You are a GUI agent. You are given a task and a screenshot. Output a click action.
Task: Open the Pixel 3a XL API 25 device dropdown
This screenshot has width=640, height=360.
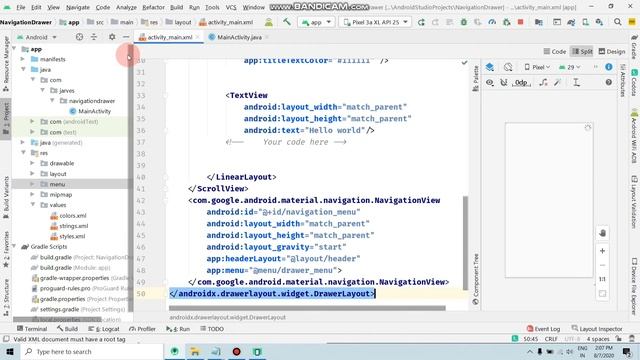375,22
